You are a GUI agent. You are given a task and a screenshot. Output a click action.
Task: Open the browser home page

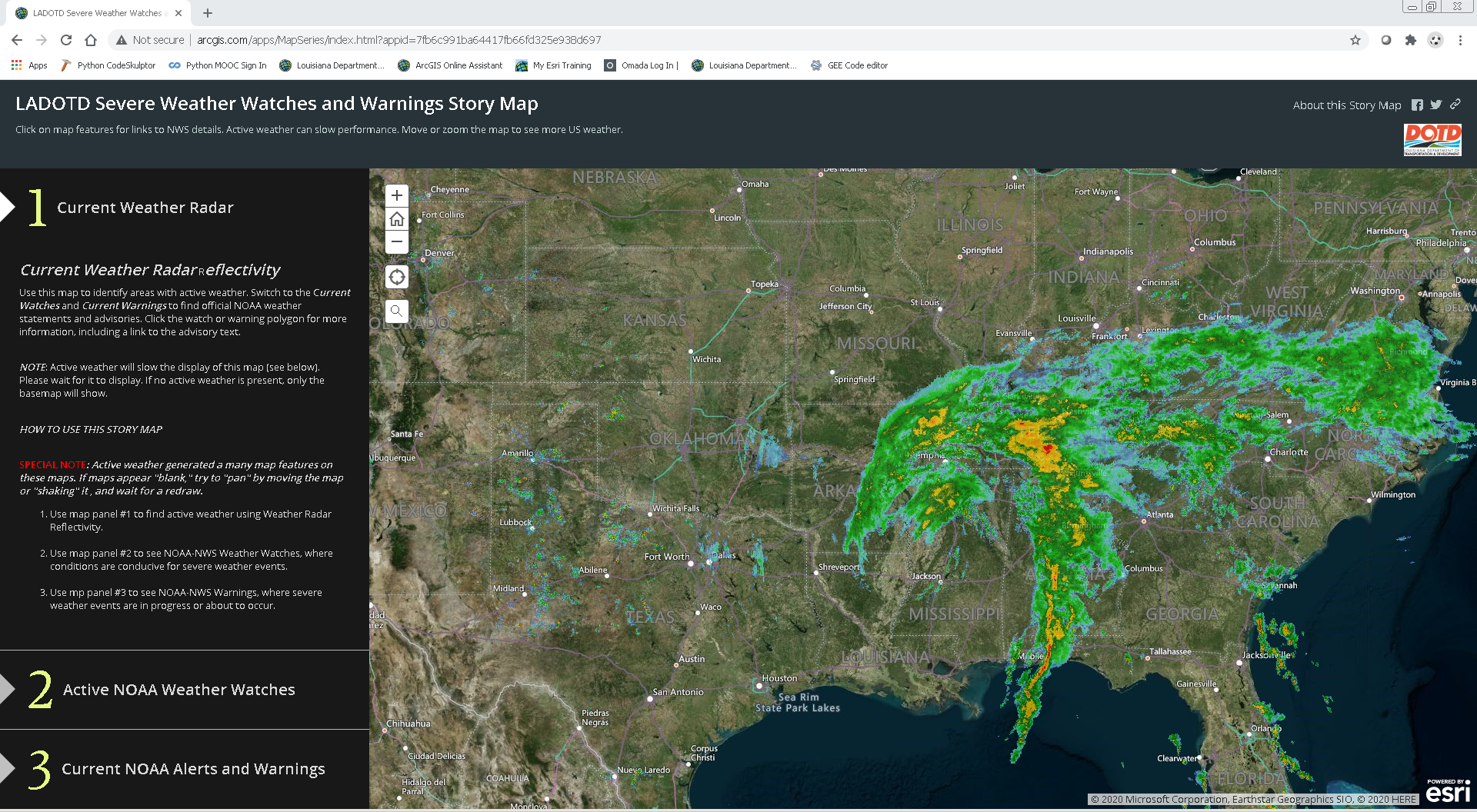91,40
